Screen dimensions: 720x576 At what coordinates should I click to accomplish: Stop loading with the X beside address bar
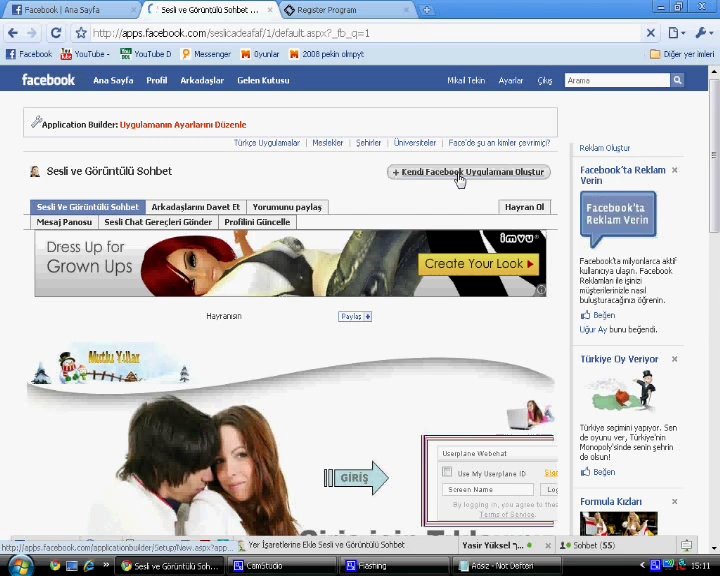pos(651,33)
